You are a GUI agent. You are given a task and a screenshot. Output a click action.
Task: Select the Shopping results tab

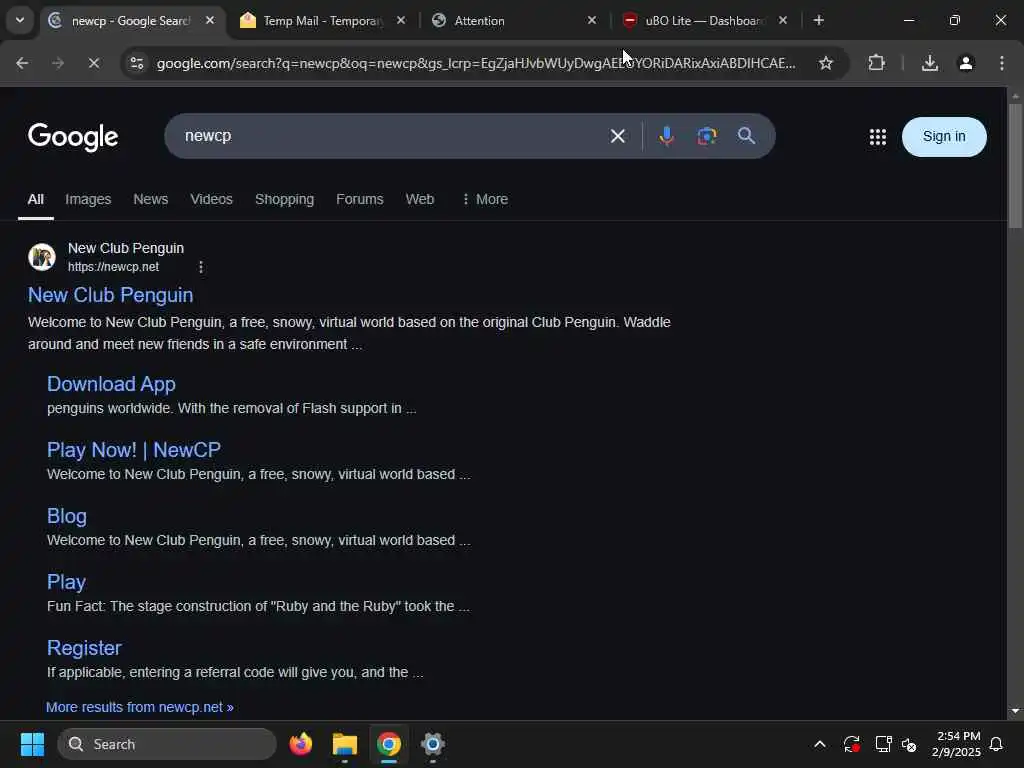coord(285,199)
